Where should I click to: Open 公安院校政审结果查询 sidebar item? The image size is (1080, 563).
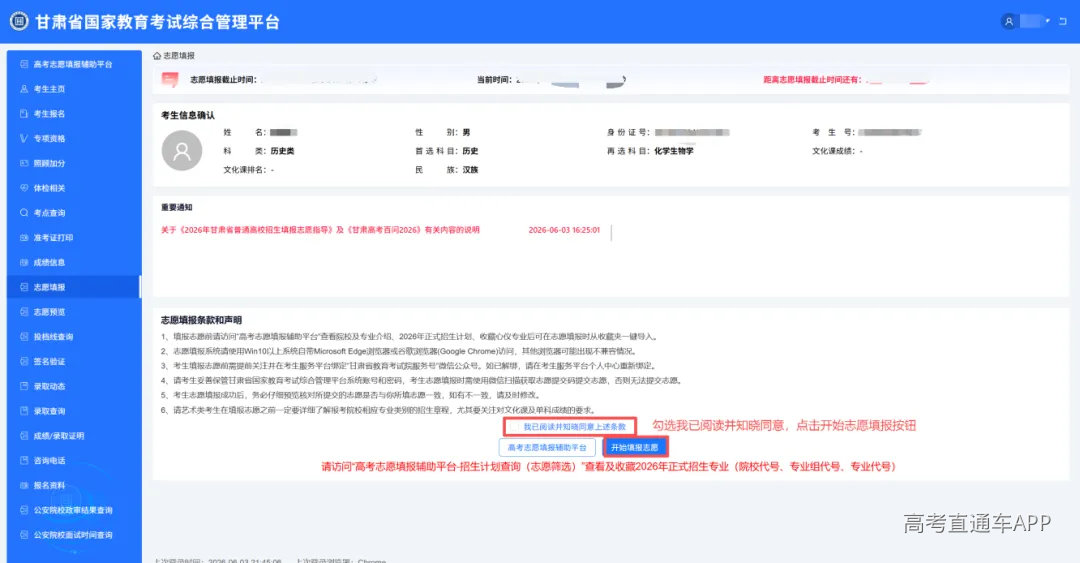(x=74, y=511)
